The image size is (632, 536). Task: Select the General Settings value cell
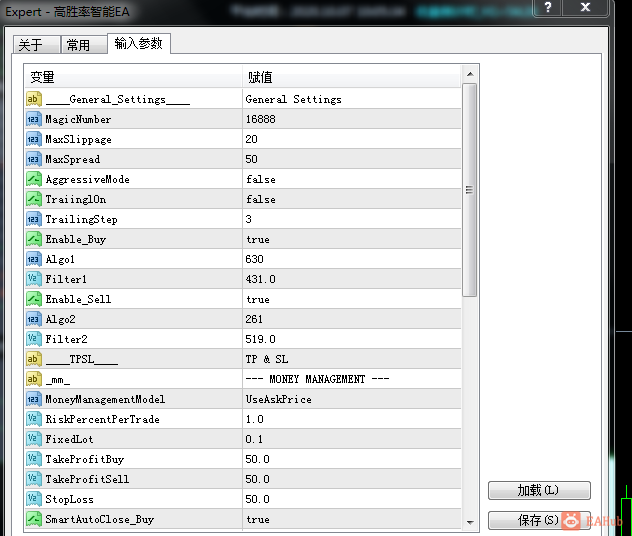pyautogui.click(x=352, y=99)
